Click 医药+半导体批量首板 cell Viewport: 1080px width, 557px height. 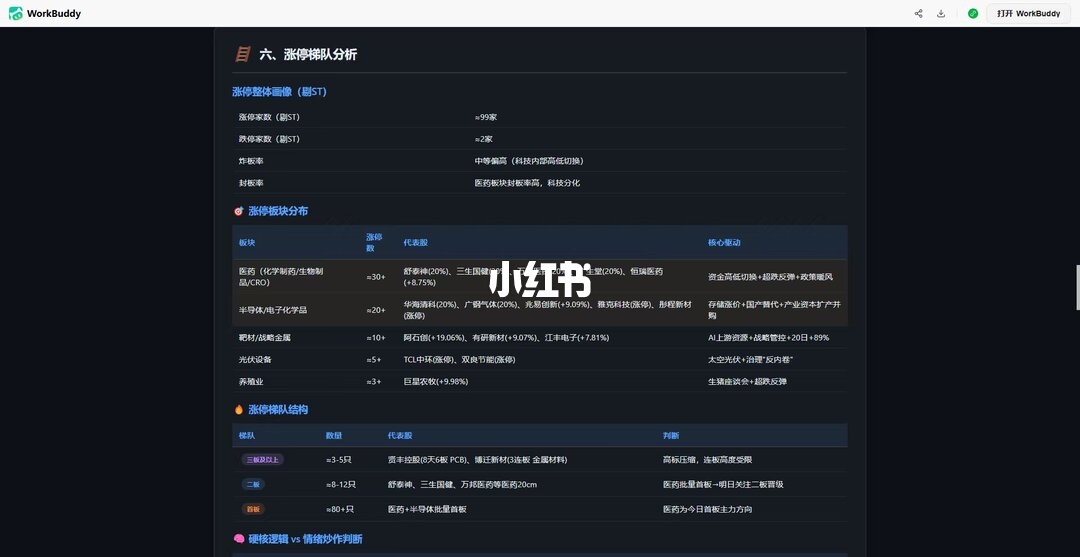427,509
